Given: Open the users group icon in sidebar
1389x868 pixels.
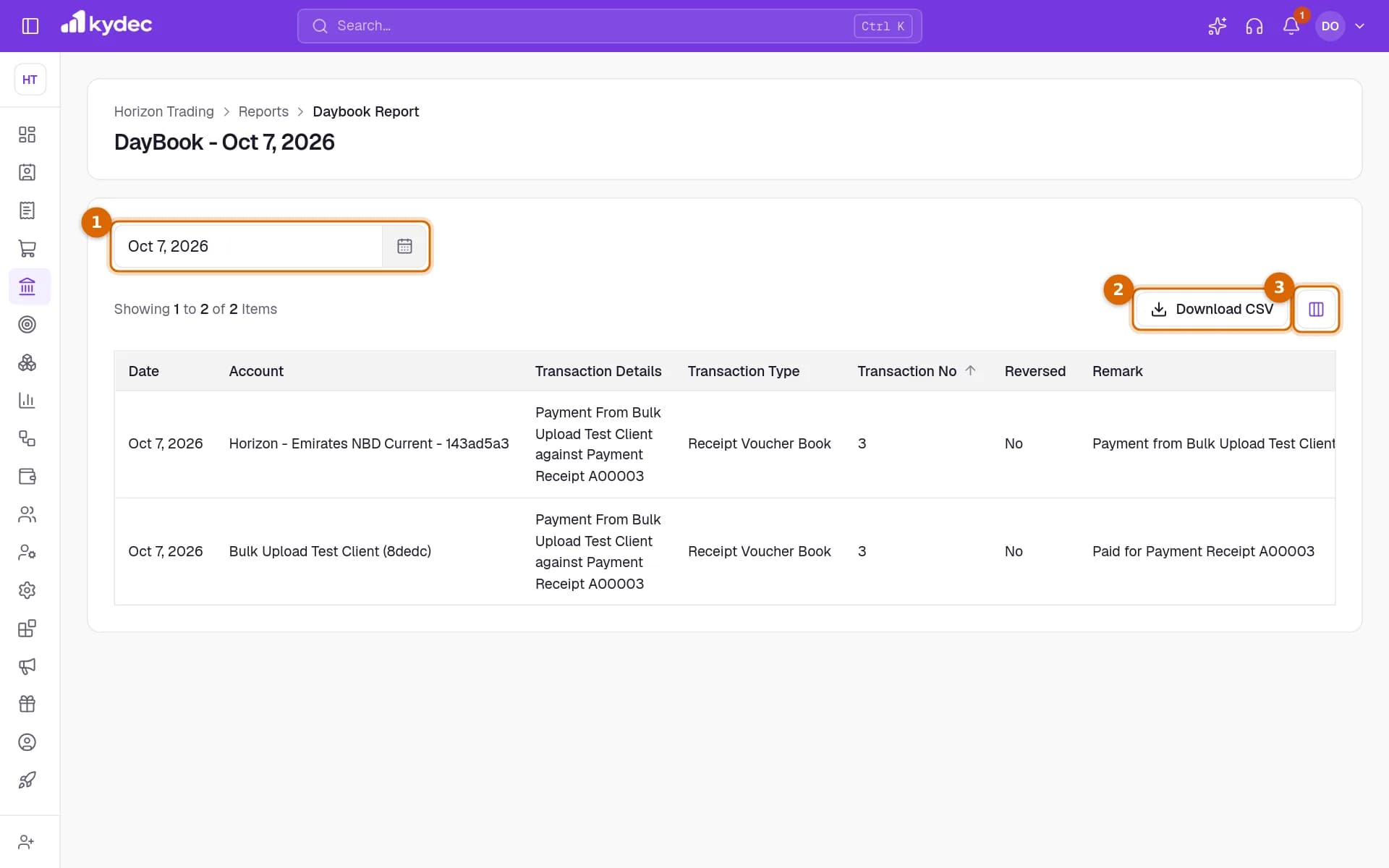Looking at the screenshot, I should (x=27, y=514).
